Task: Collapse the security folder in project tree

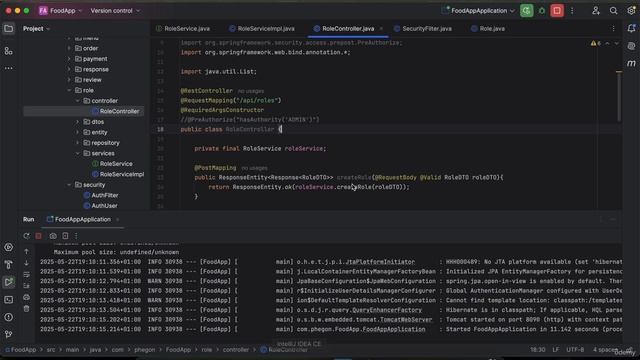Action: [69, 185]
